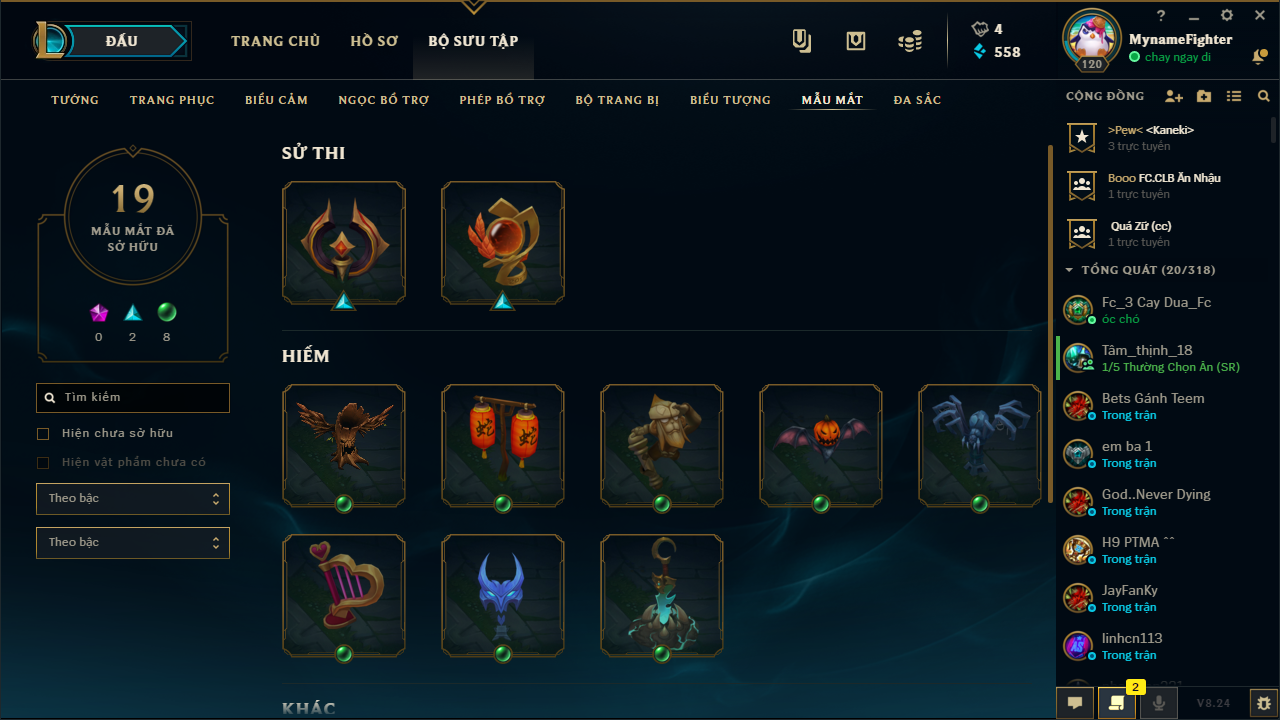Open the chat bubble icon at bottom
The width and height of the screenshot is (1280, 720).
[1075, 703]
